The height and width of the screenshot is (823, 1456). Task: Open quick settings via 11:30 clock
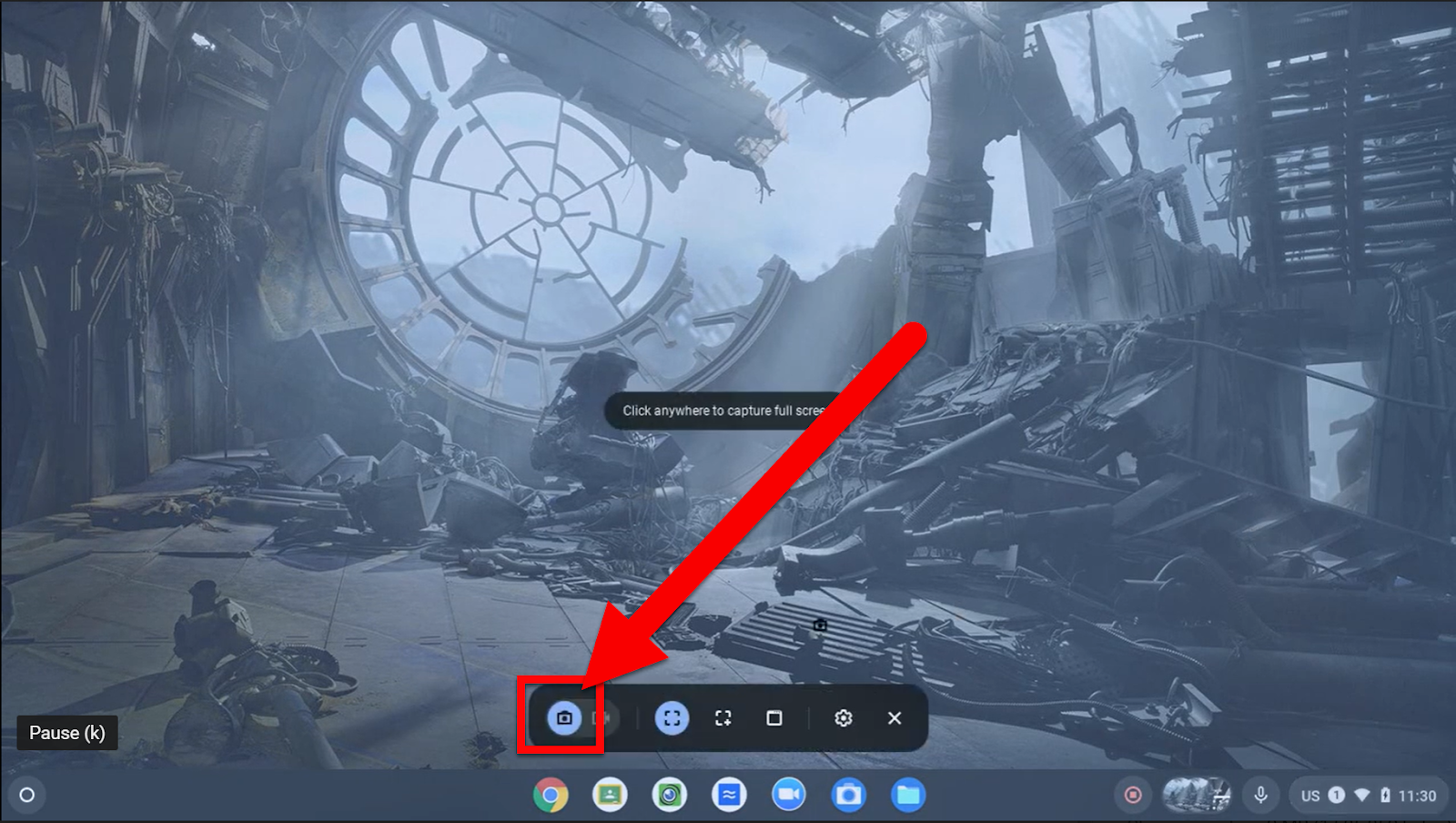pos(1417,796)
